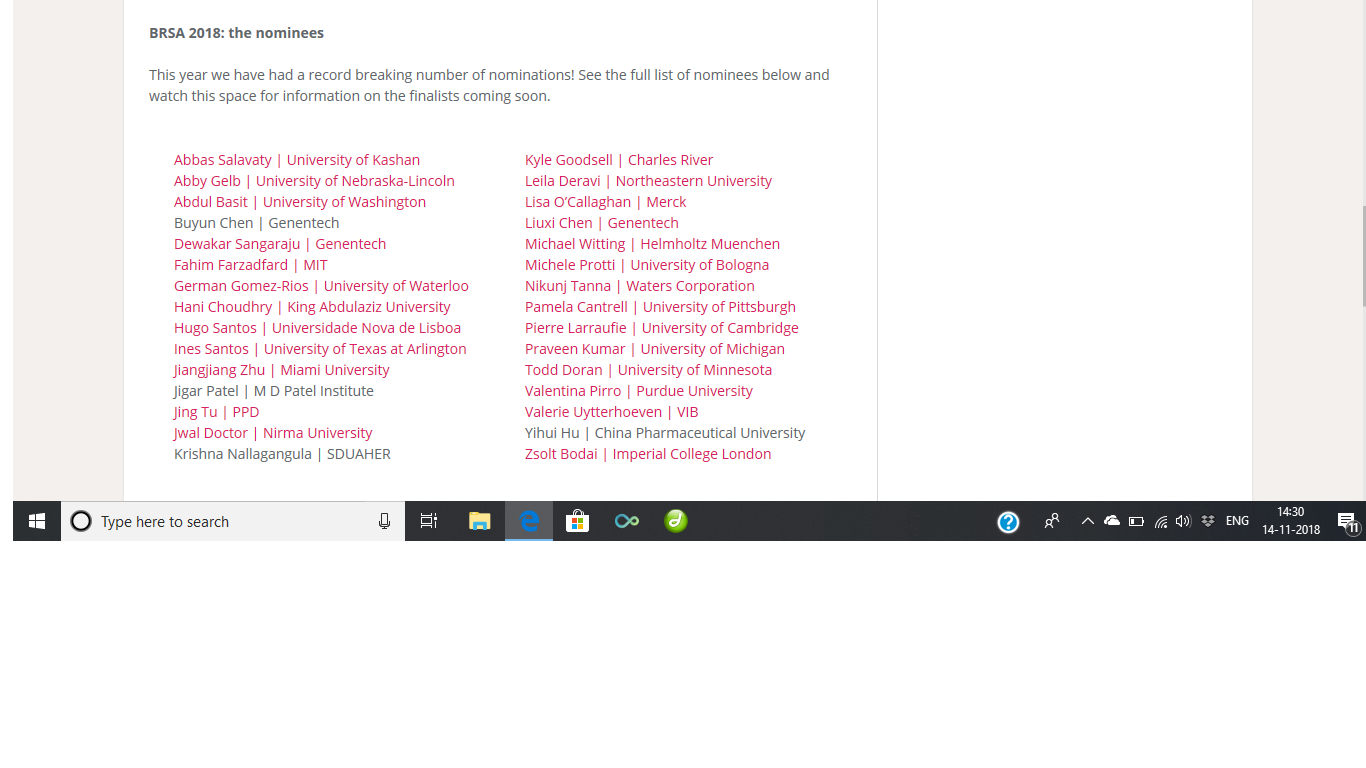Click the volume speaker icon
Image resolution: width=1366 pixels, height=768 pixels.
tap(1183, 521)
